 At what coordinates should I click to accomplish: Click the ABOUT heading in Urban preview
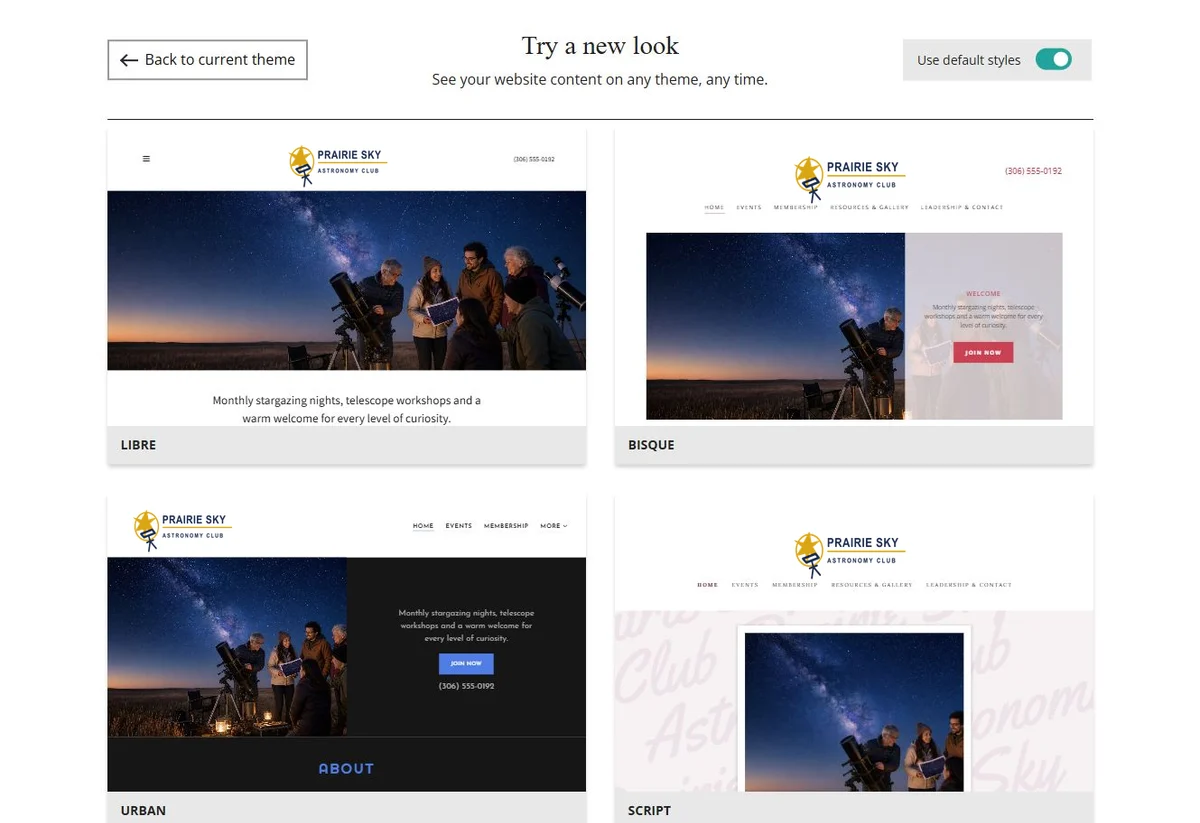346,768
